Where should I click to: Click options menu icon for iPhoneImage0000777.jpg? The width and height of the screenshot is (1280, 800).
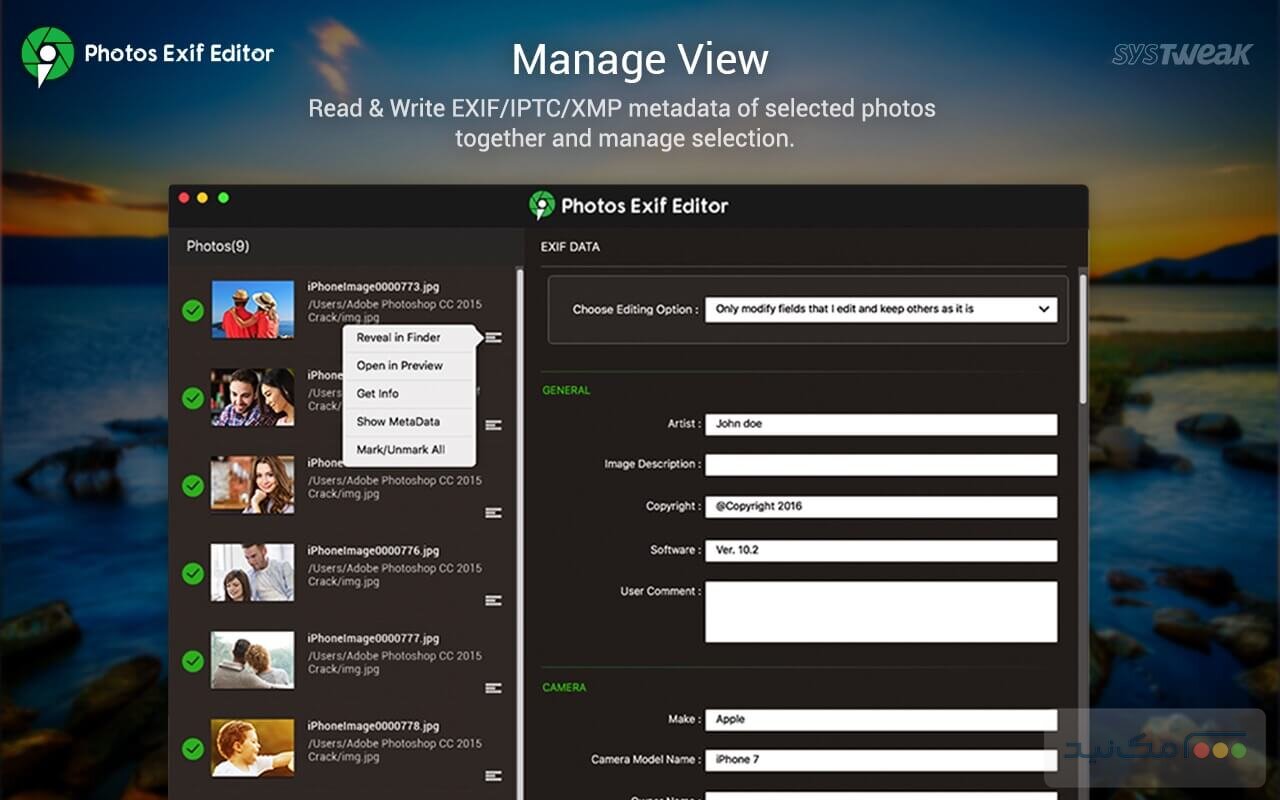coord(493,688)
